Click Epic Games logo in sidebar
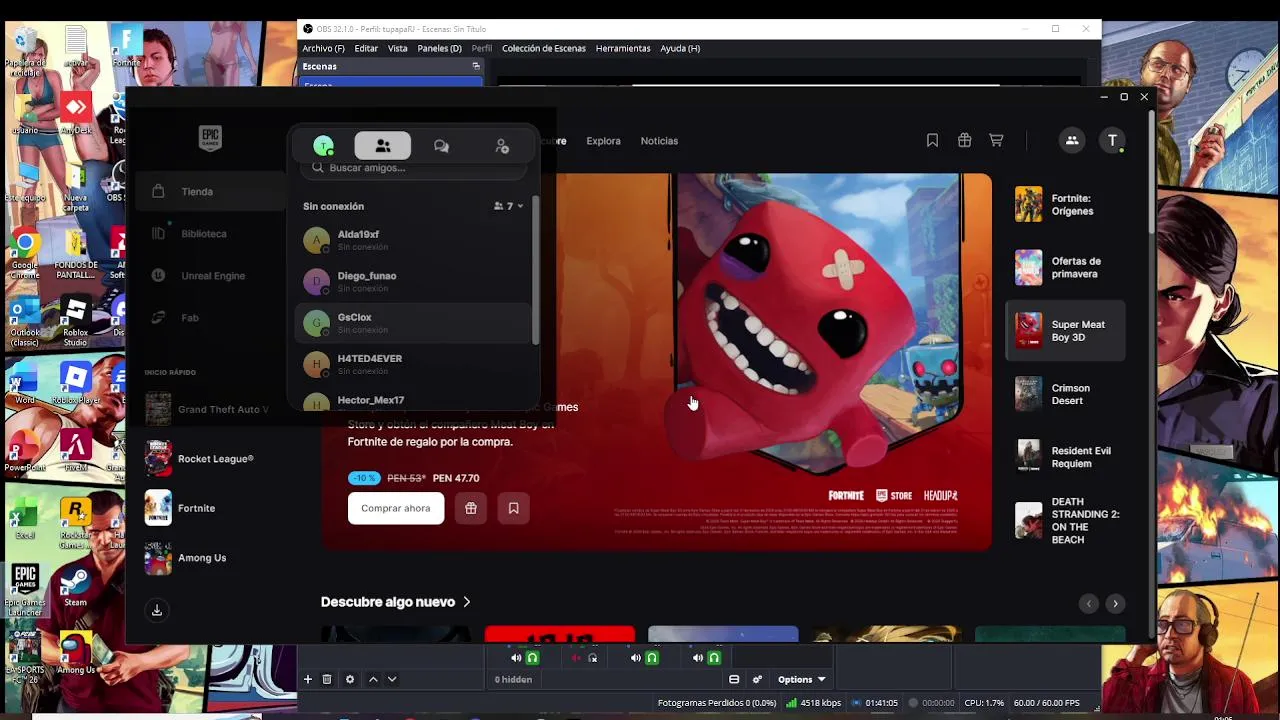This screenshot has width=1280, height=720. pyautogui.click(x=209, y=138)
